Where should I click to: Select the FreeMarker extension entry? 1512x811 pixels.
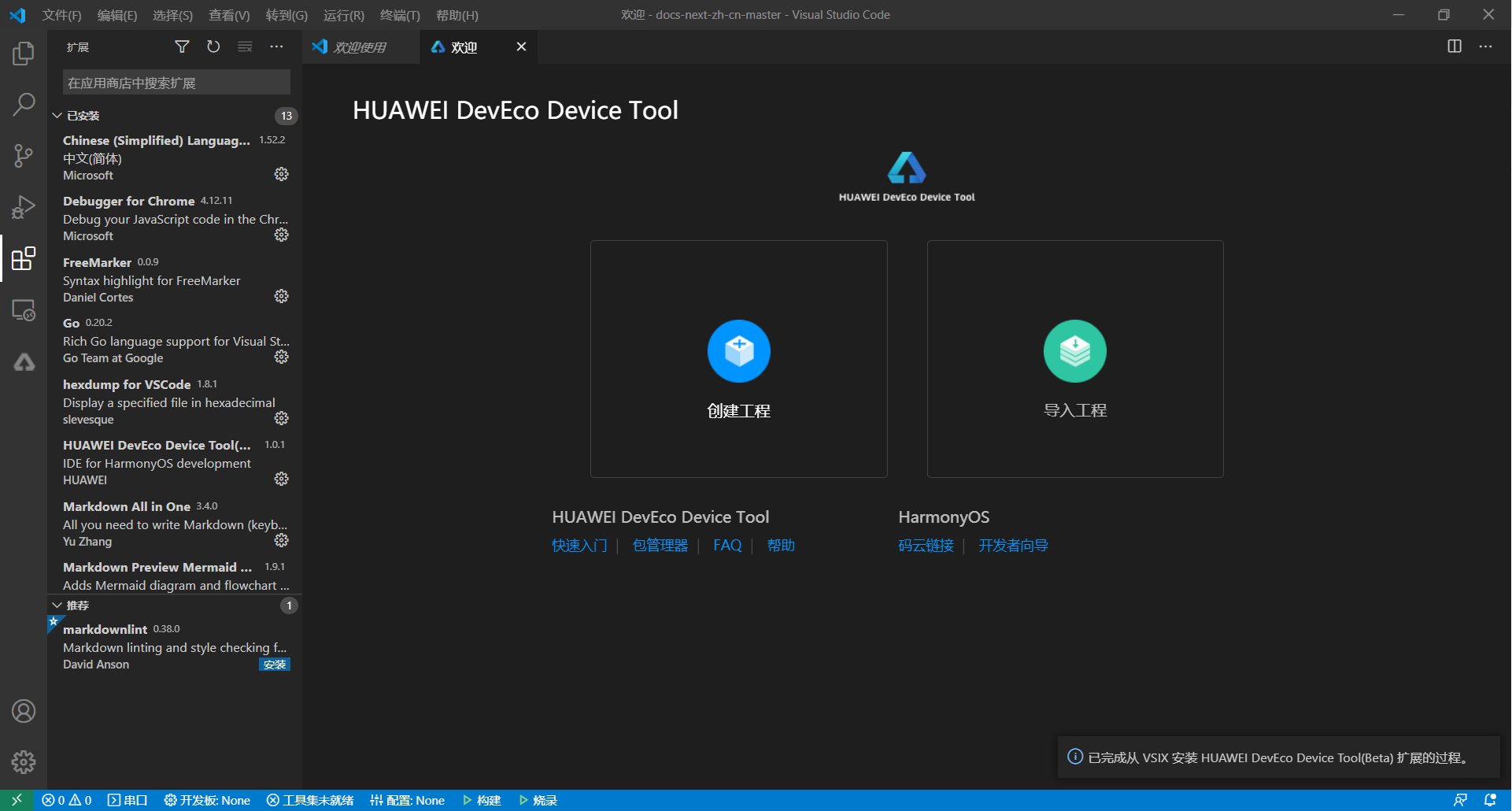pyautogui.click(x=175, y=280)
